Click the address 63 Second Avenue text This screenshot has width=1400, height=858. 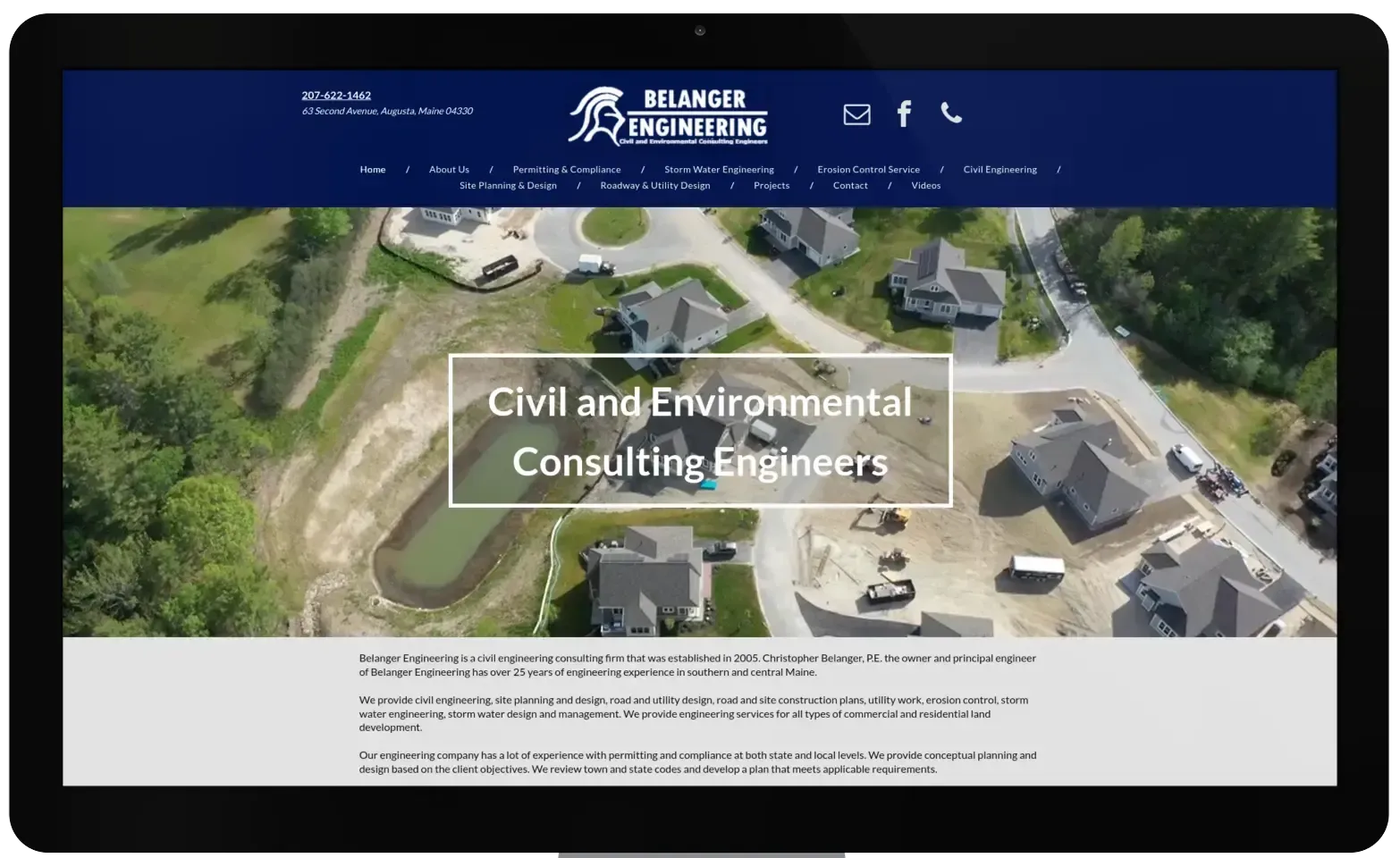[387, 111]
